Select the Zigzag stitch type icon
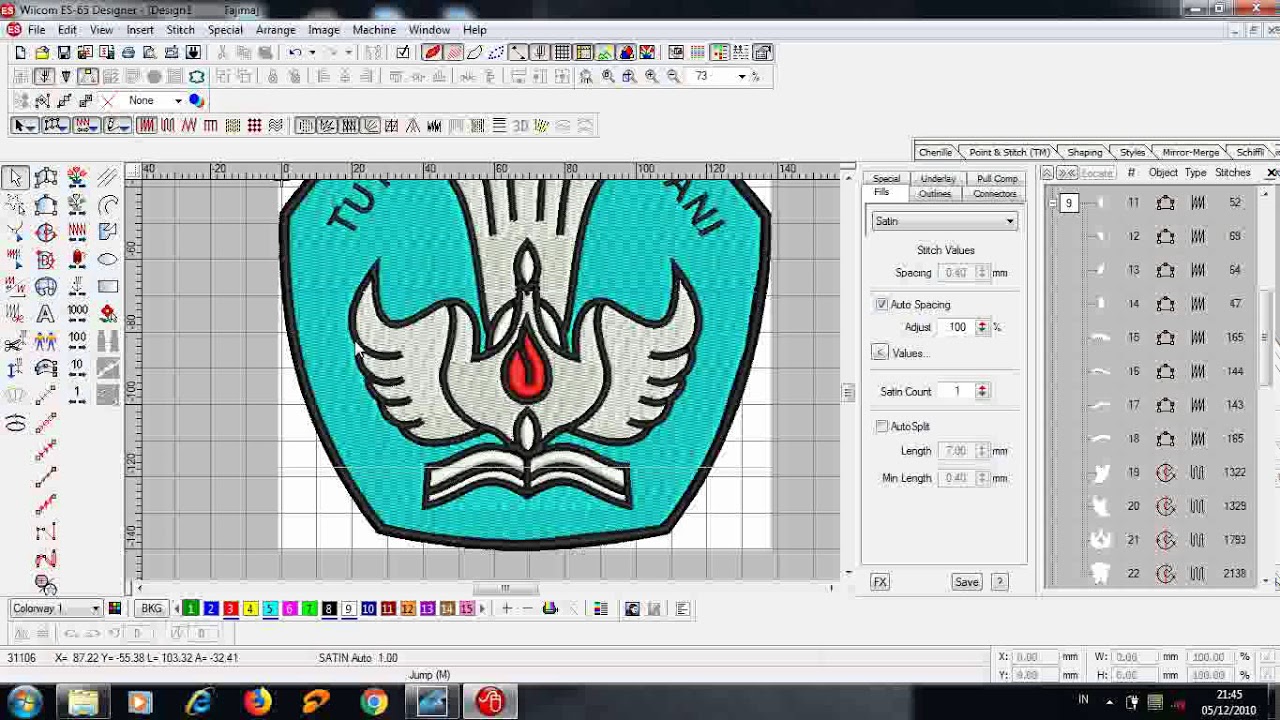The width and height of the screenshot is (1280, 720). coord(189,125)
